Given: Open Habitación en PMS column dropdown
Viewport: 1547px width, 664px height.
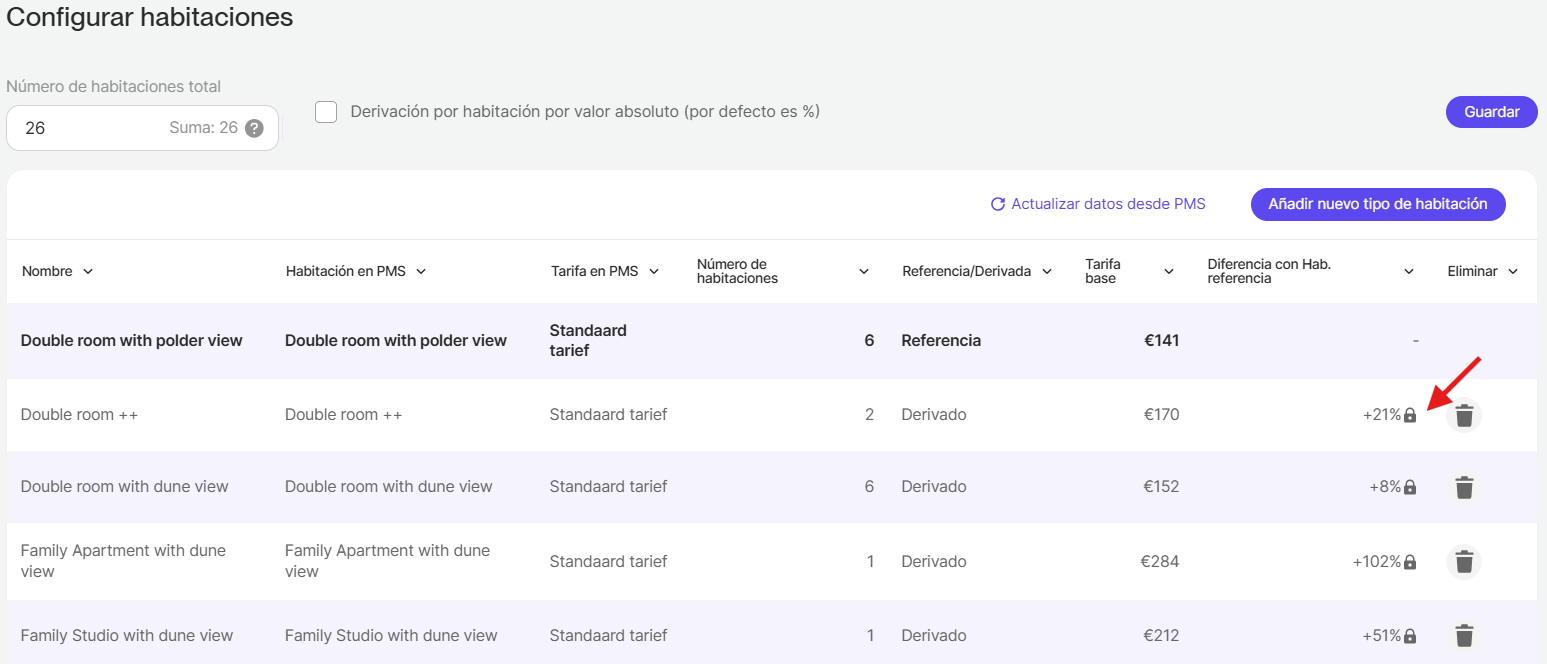Looking at the screenshot, I should tap(355, 271).
